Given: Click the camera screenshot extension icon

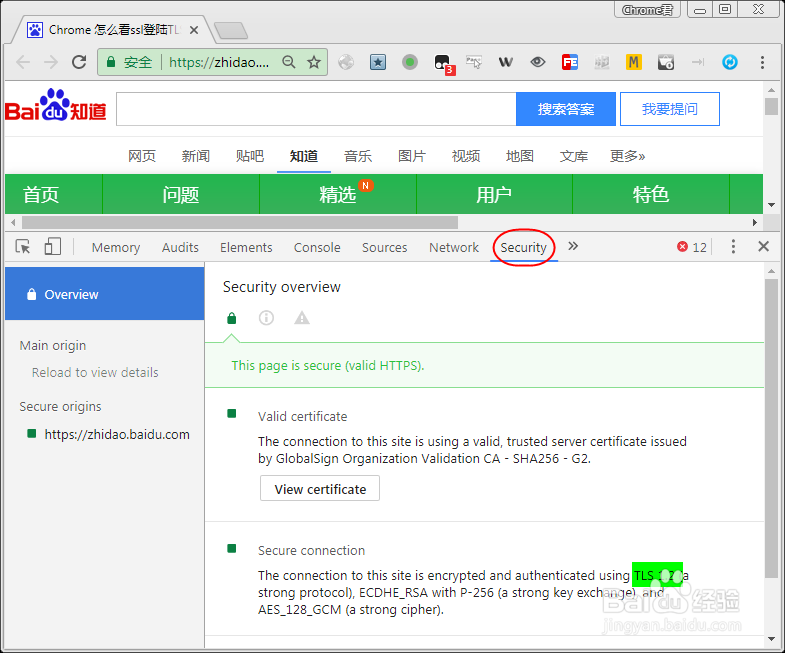Looking at the screenshot, I should point(666,62).
